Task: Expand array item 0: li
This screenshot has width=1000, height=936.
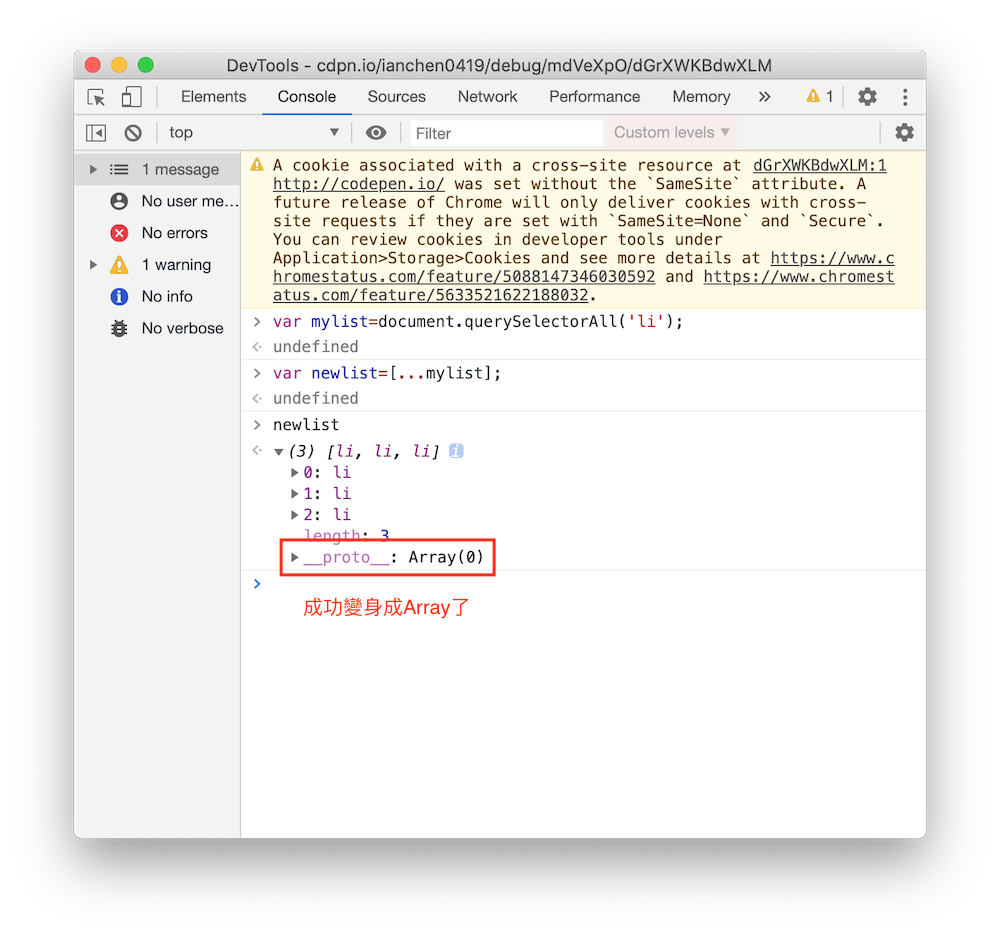Action: [295, 472]
